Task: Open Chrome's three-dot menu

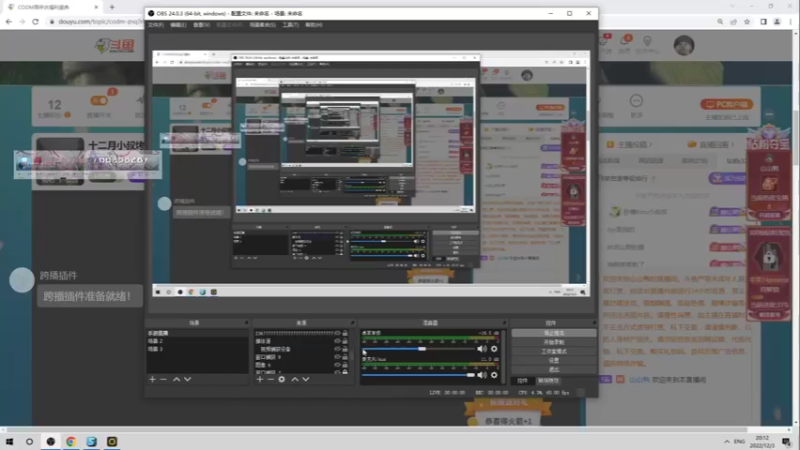Action: coord(791,21)
